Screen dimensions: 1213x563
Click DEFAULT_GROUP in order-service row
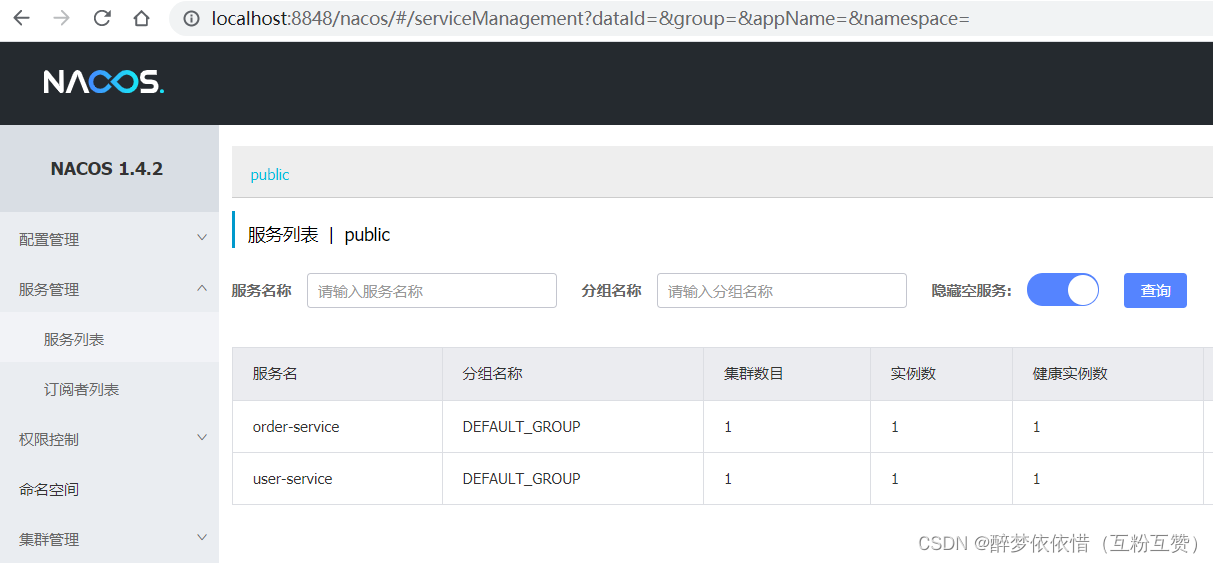521,426
